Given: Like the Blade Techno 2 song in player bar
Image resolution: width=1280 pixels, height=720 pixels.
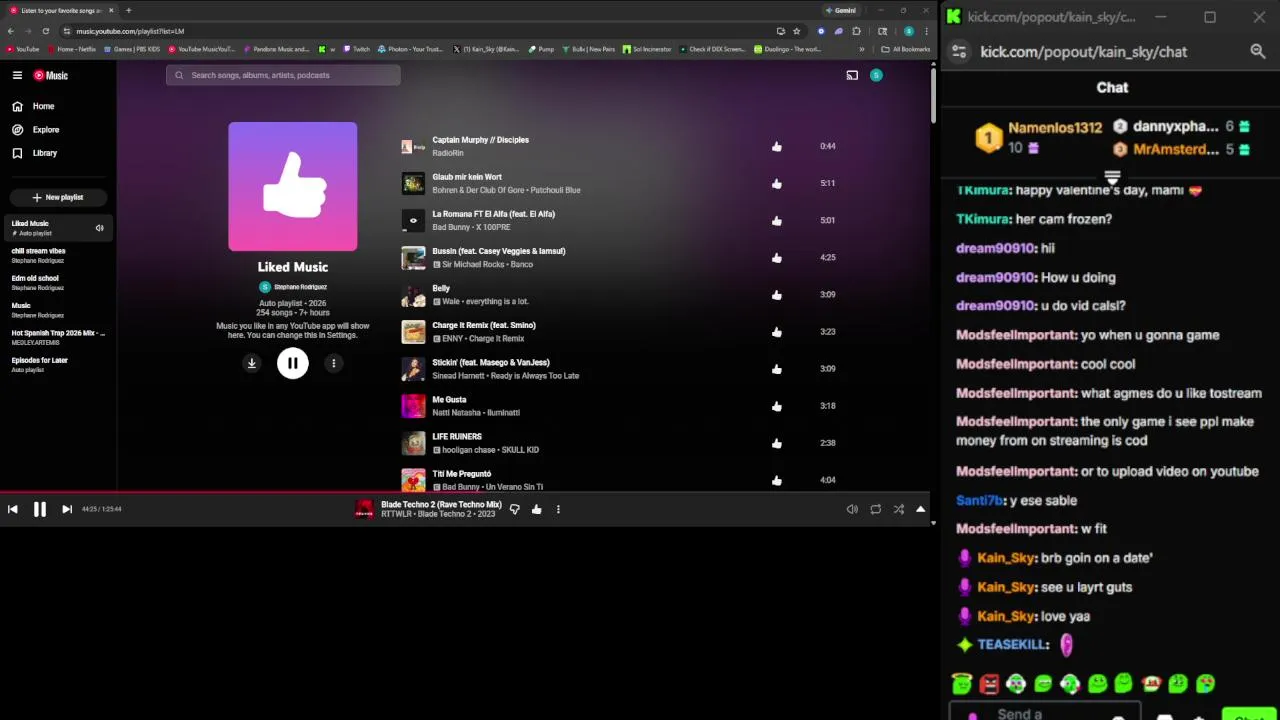Looking at the screenshot, I should click(537, 509).
